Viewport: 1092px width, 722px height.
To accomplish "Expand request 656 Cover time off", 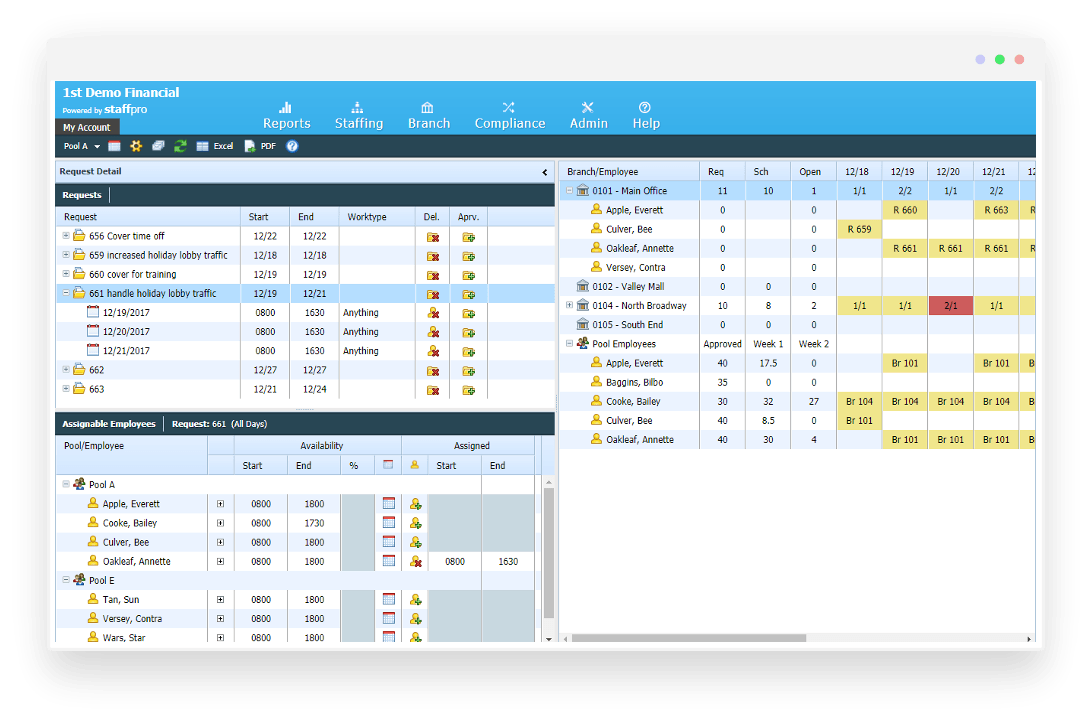I will coord(66,235).
